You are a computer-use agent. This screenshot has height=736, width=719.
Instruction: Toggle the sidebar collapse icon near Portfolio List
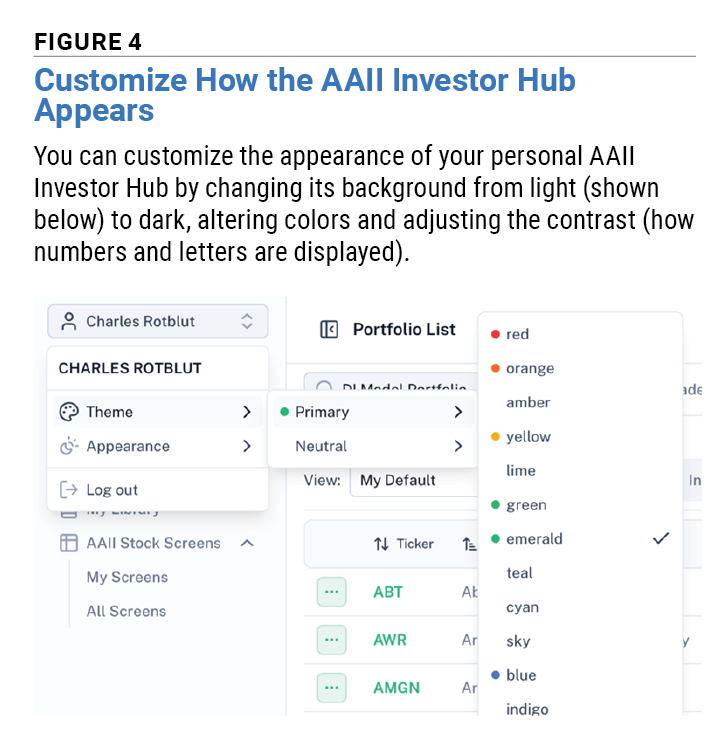[x=329, y=330]
